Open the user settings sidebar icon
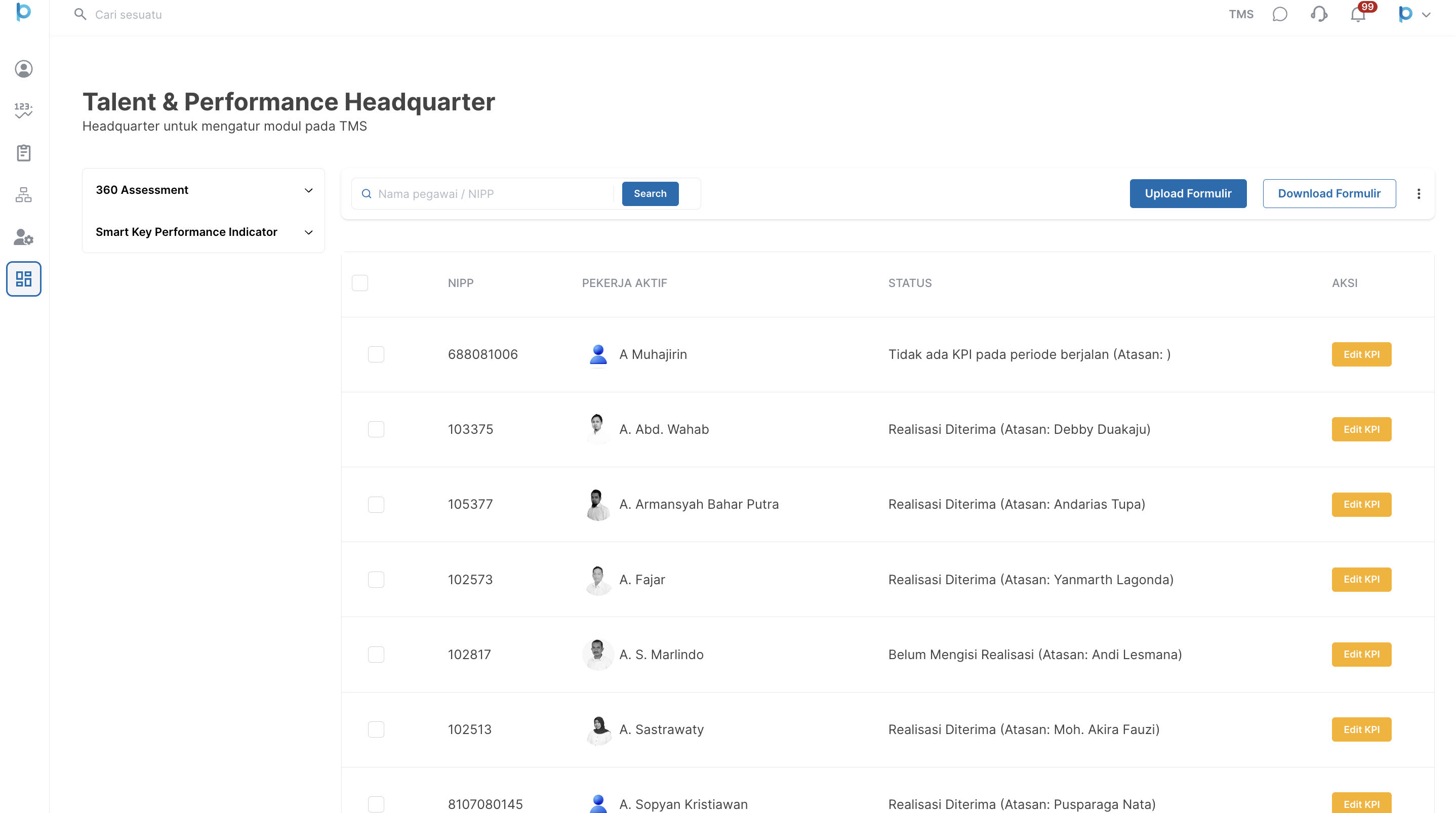Screen dimensions: 1456x813 coord(23,237)
